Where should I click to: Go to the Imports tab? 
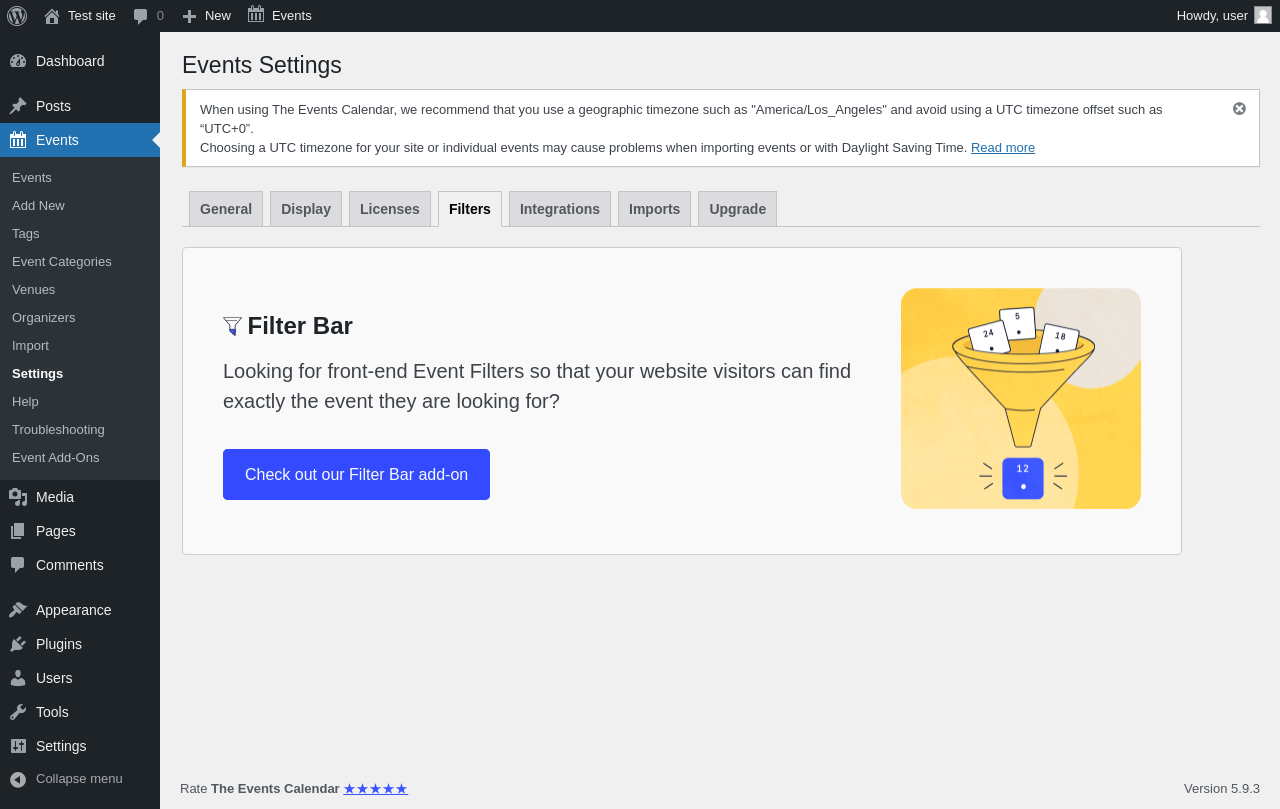click(x=654, y=209)
